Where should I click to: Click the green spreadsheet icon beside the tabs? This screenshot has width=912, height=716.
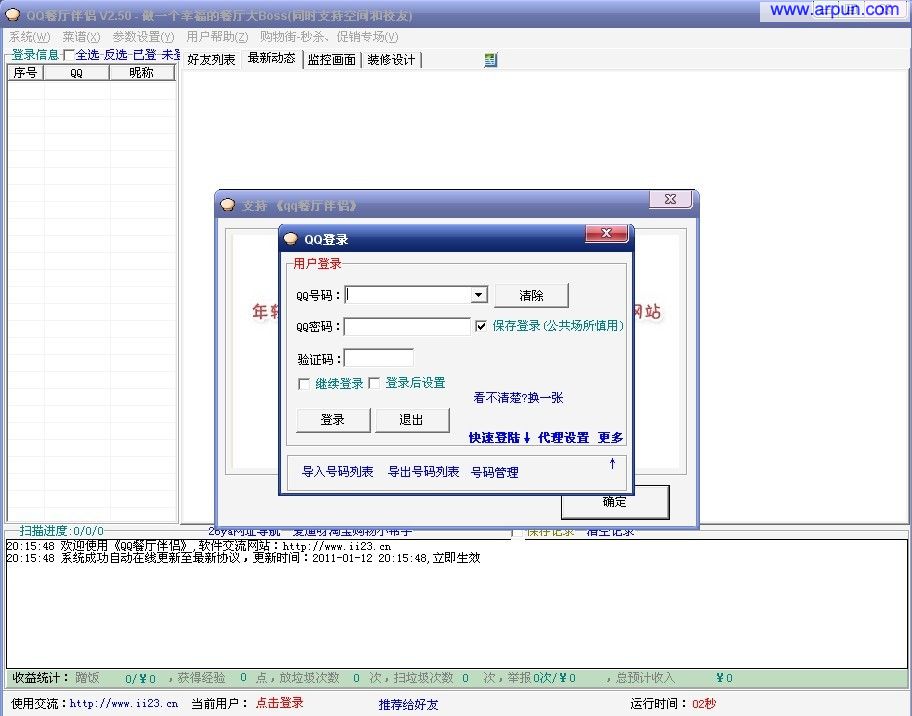pos(490,60)
